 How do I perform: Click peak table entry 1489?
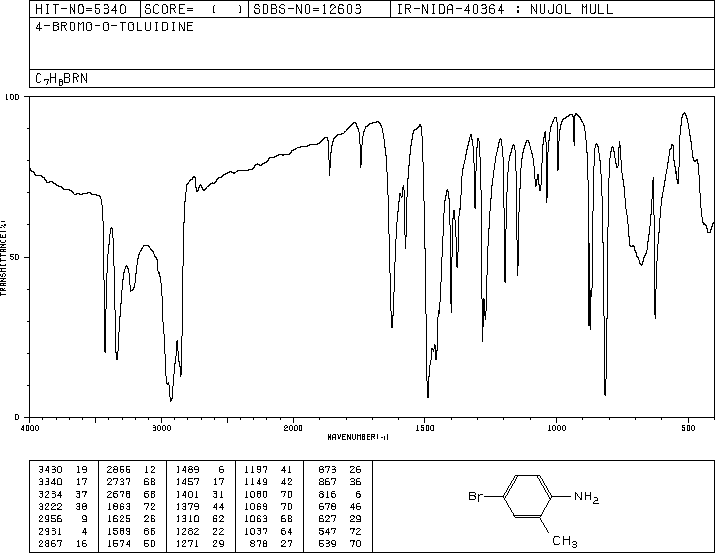pos(187,470)
